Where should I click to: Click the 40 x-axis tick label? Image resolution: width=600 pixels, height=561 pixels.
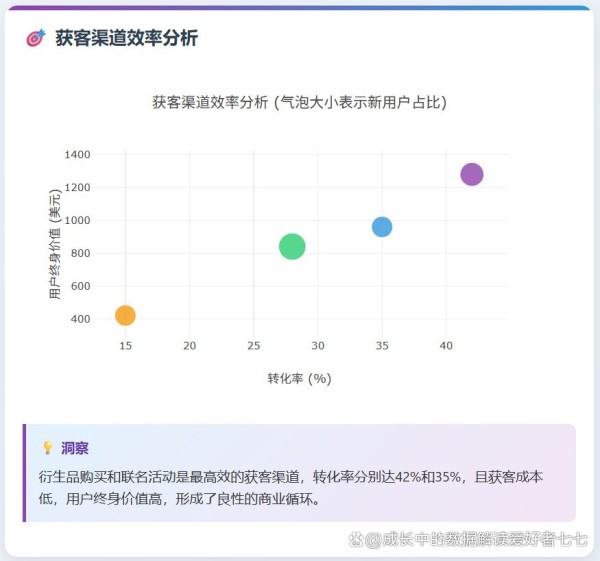[x=446, y=345]
